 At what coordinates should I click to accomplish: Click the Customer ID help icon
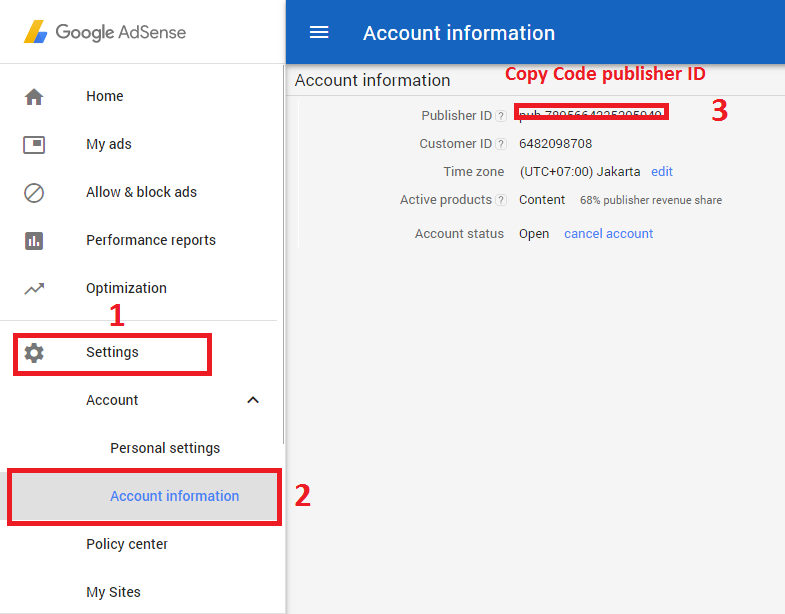(x=501, y=144)
